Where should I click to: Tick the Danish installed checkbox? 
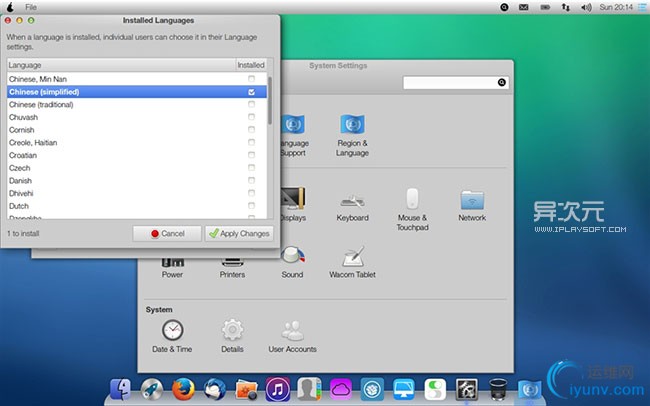(x=251, y=180)
